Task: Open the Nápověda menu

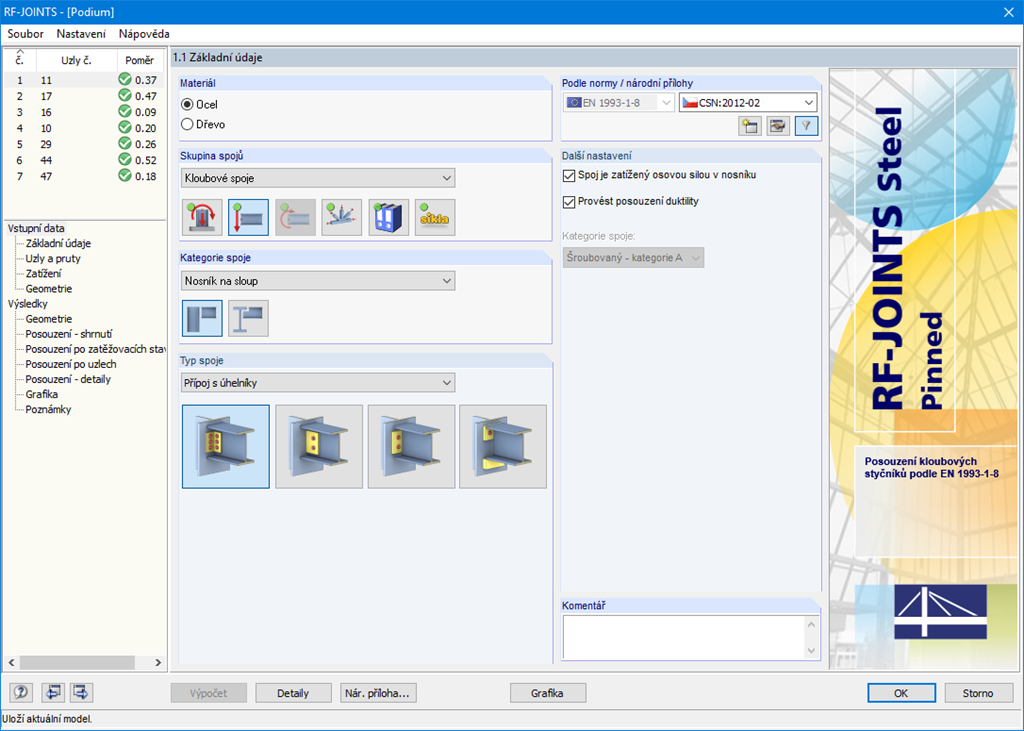Action: pos(144,34)
